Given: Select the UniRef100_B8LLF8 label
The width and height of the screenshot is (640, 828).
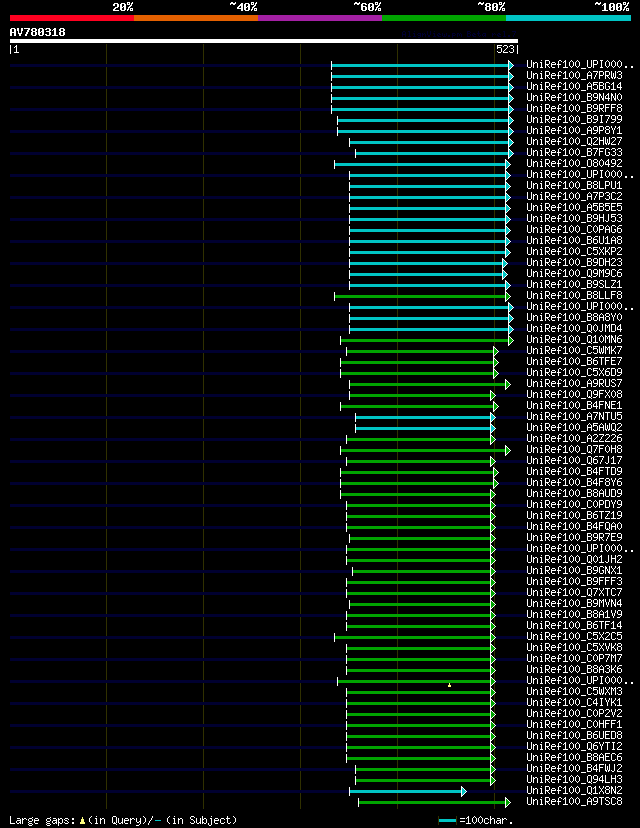Looking at the screenshot, I should pyautogui.click(x=574, y=296).
